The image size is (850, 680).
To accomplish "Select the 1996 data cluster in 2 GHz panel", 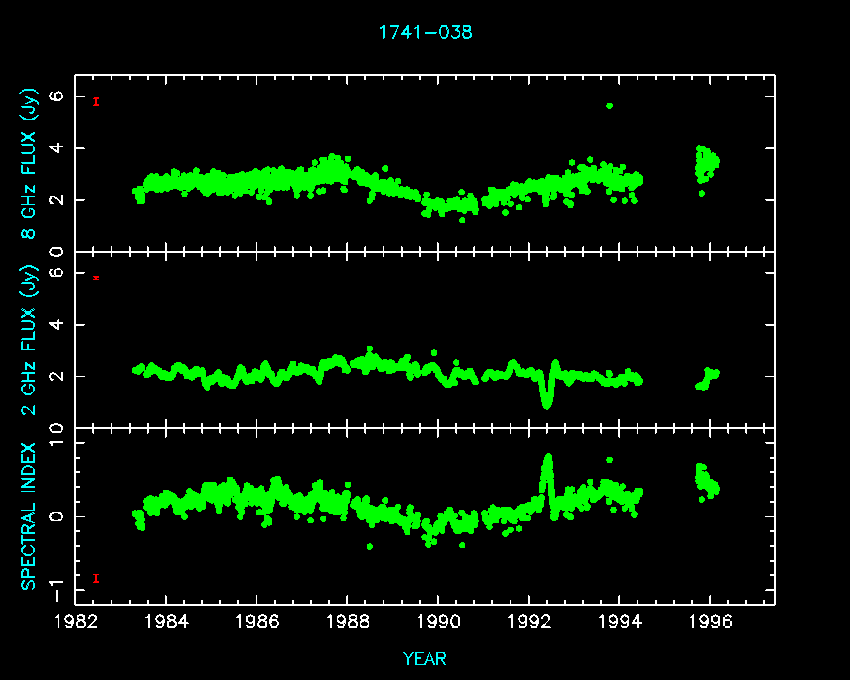I will [708, 378].
